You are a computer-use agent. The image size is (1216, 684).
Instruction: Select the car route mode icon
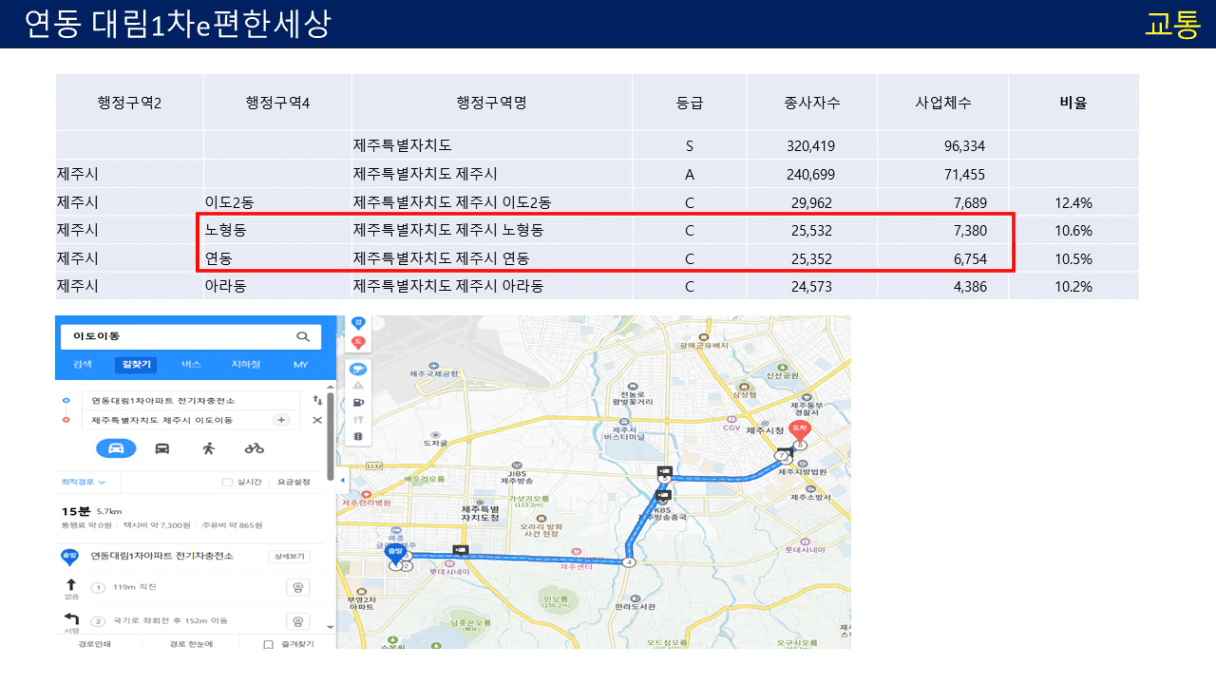pos(116,448)
